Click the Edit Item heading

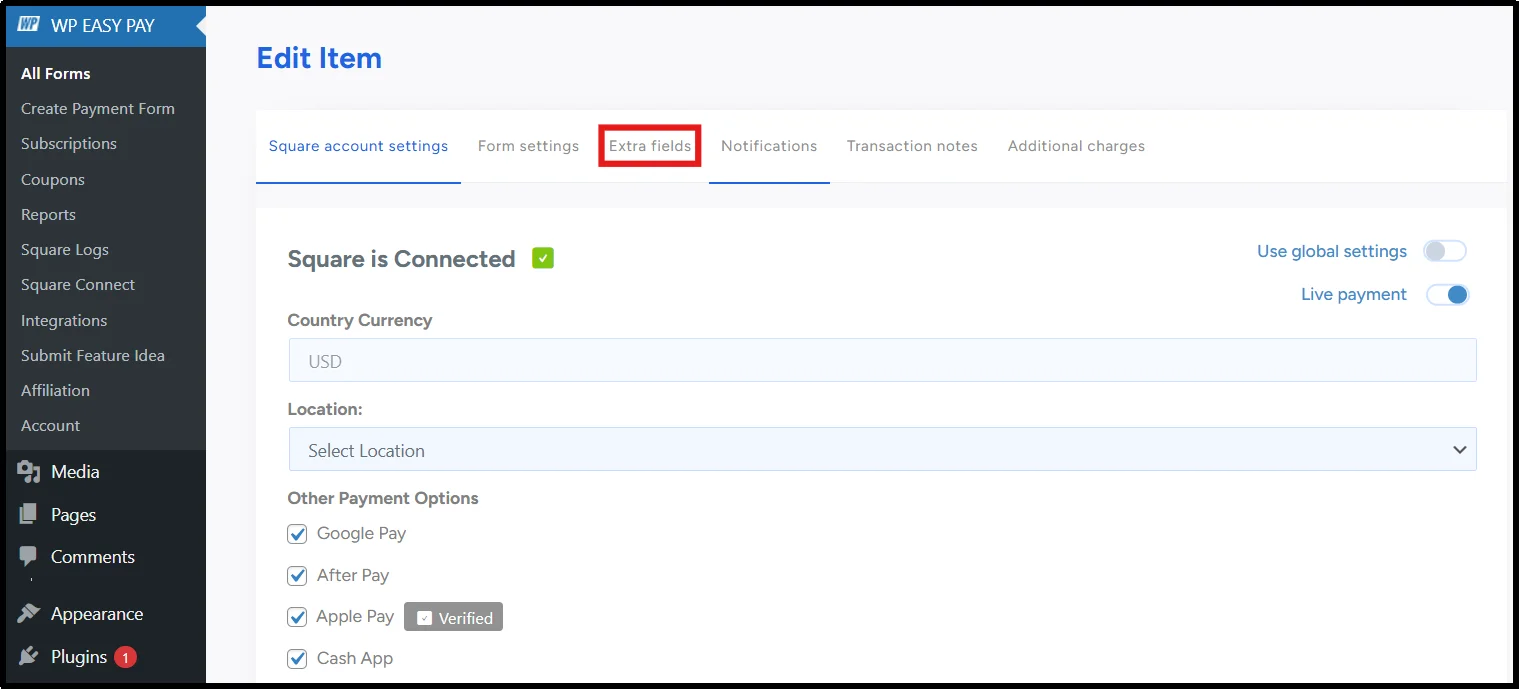(319, 58)
